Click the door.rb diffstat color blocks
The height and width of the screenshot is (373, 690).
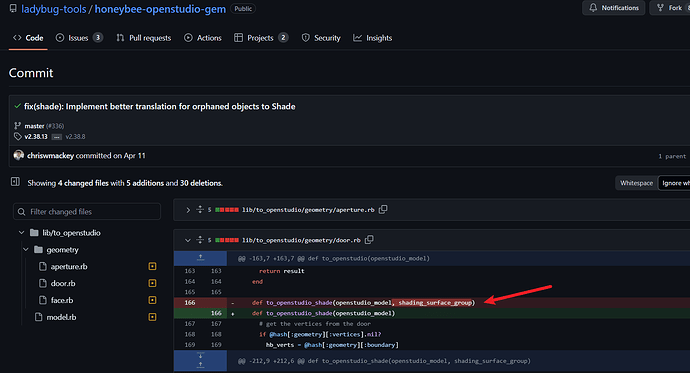[227, 240]
